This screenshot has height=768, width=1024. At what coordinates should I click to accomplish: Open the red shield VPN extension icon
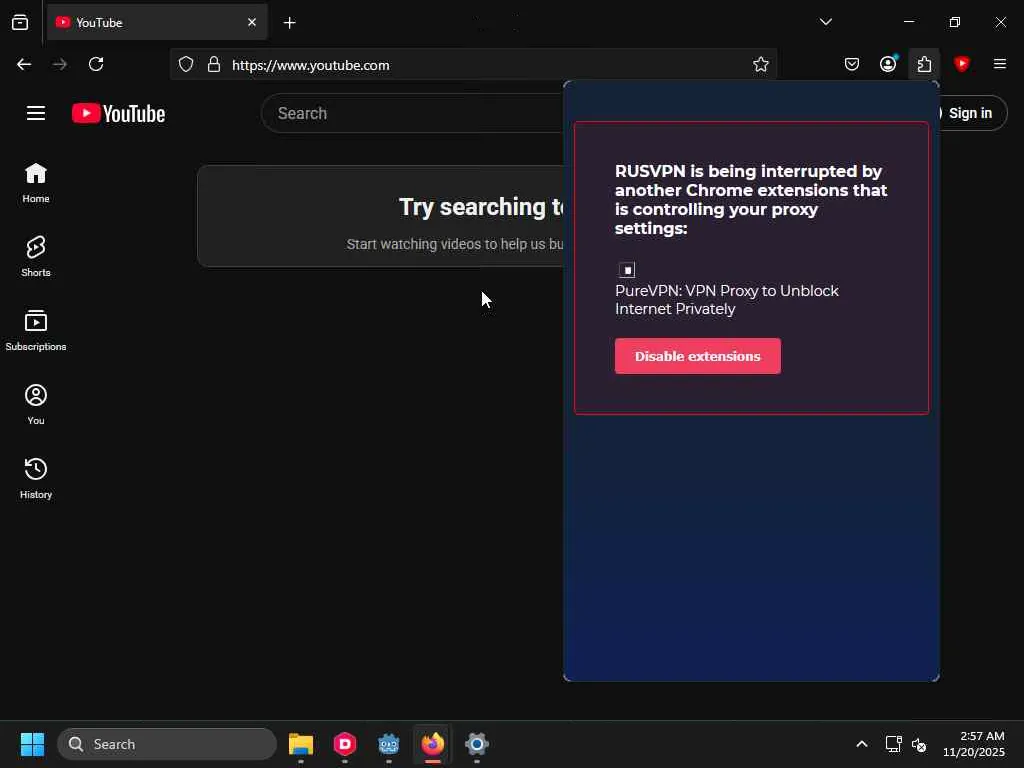pyautogui.click(x=961, y=64)
